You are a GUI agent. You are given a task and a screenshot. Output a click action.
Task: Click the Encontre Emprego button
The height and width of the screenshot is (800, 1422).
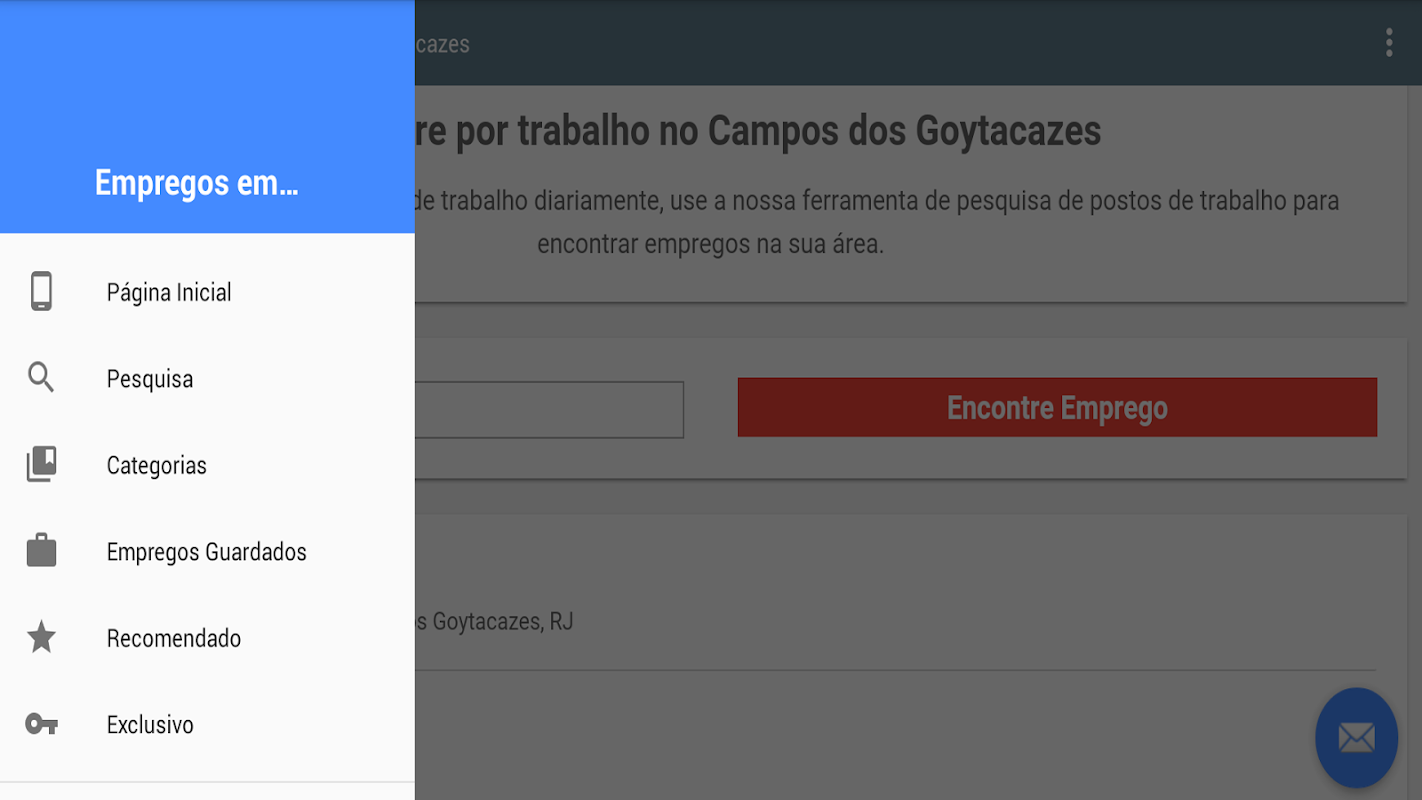[x=1057, y=407]
